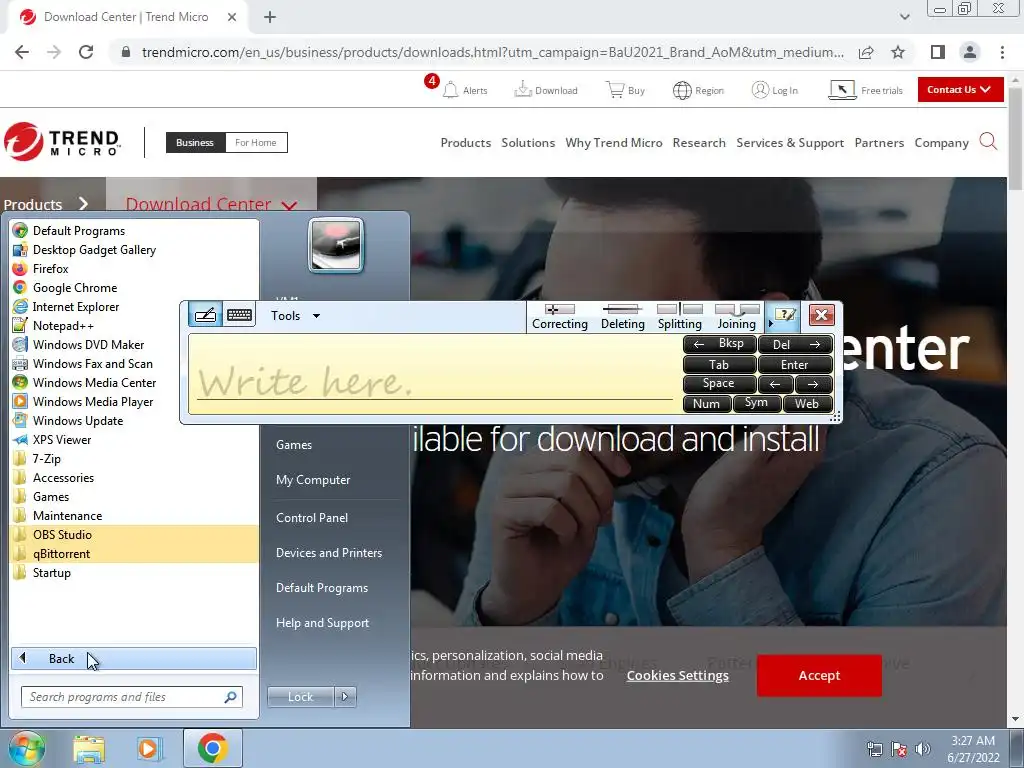Viewport: 1024px width, 768px height.
Task: Click the Download icon in top bar
Action: click(523, 89)
